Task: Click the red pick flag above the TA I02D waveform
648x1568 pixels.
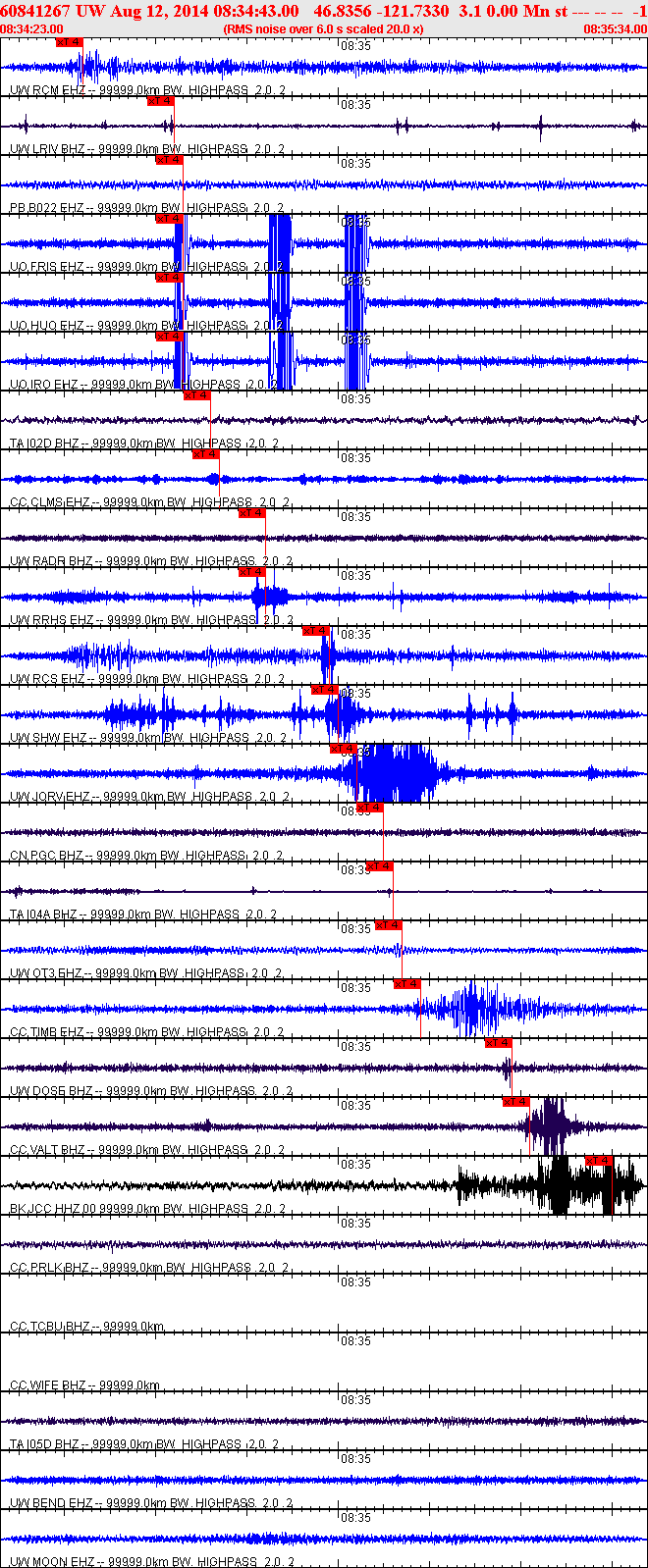Action: click(x=197, y=395)
